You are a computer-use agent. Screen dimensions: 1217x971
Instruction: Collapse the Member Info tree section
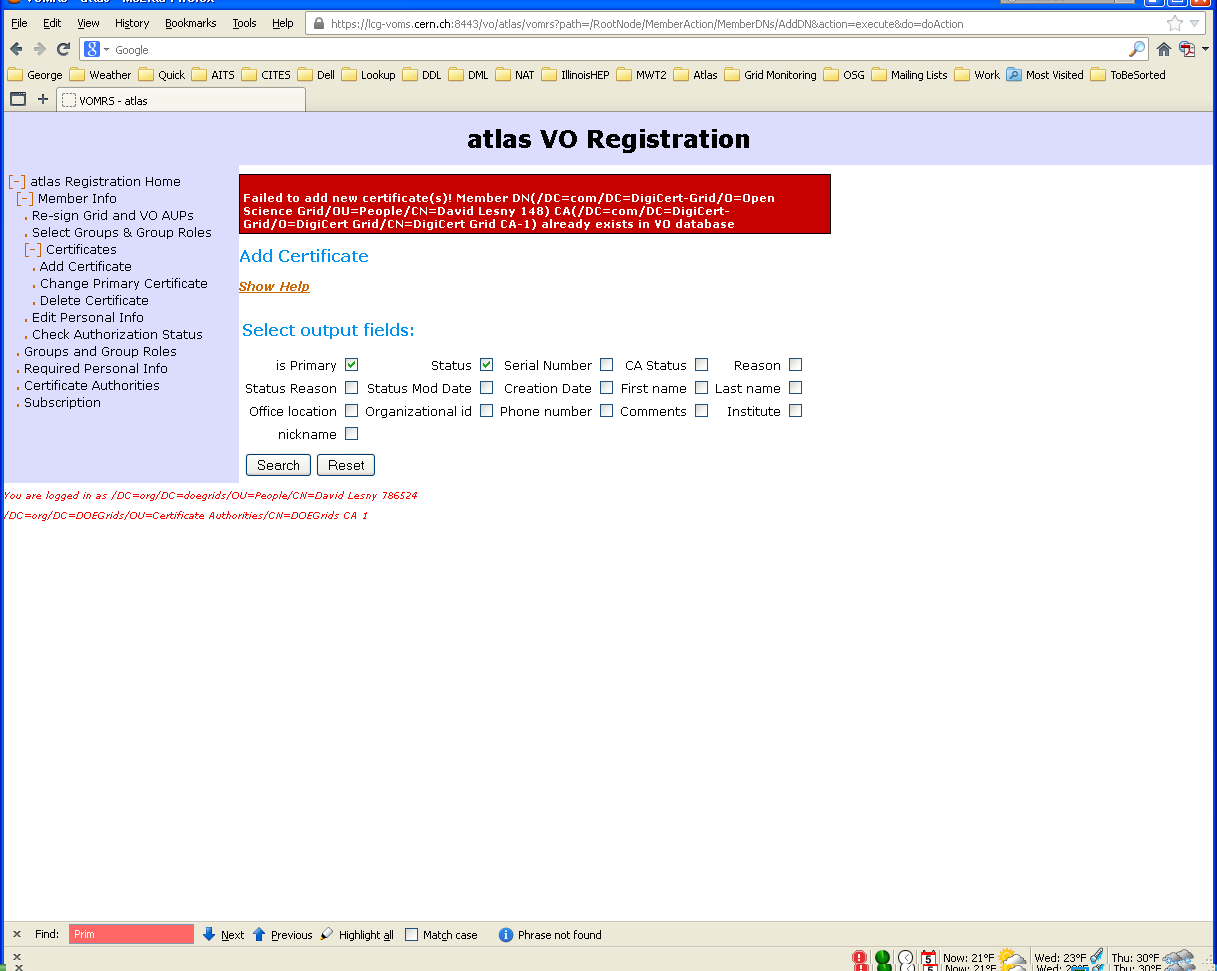click(x=25, y=199)
